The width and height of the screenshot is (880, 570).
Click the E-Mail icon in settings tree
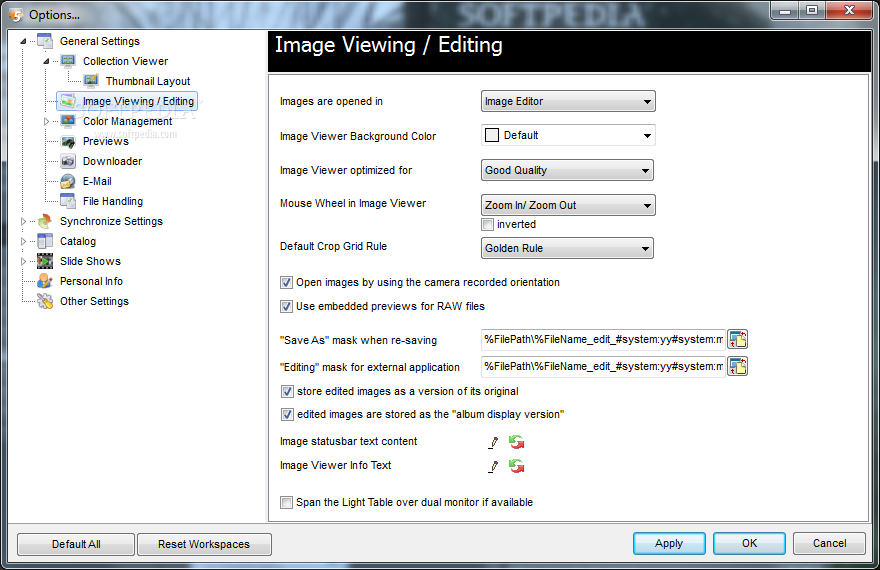pos(68,181)
